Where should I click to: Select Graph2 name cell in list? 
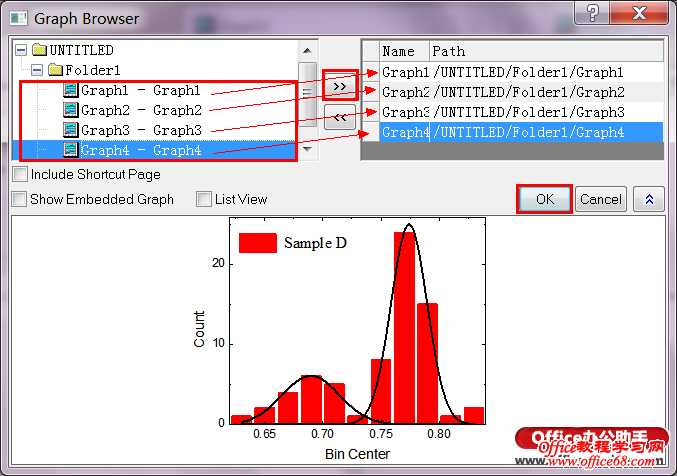point(405,92)
